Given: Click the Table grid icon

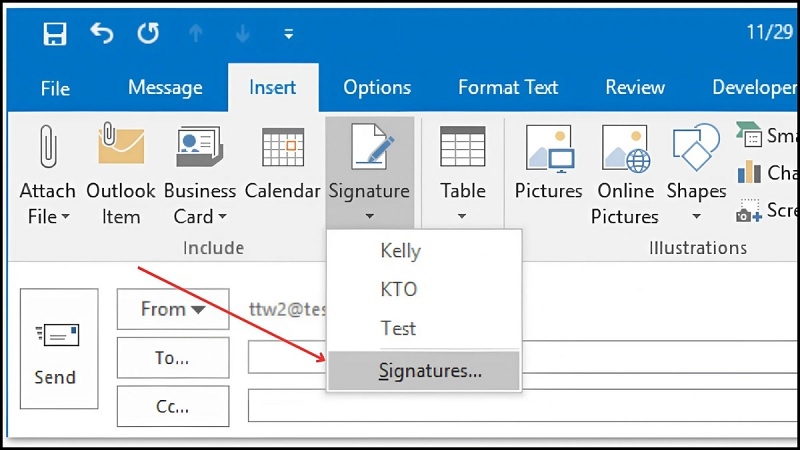Looking at the screenshot, I should 463,146.
